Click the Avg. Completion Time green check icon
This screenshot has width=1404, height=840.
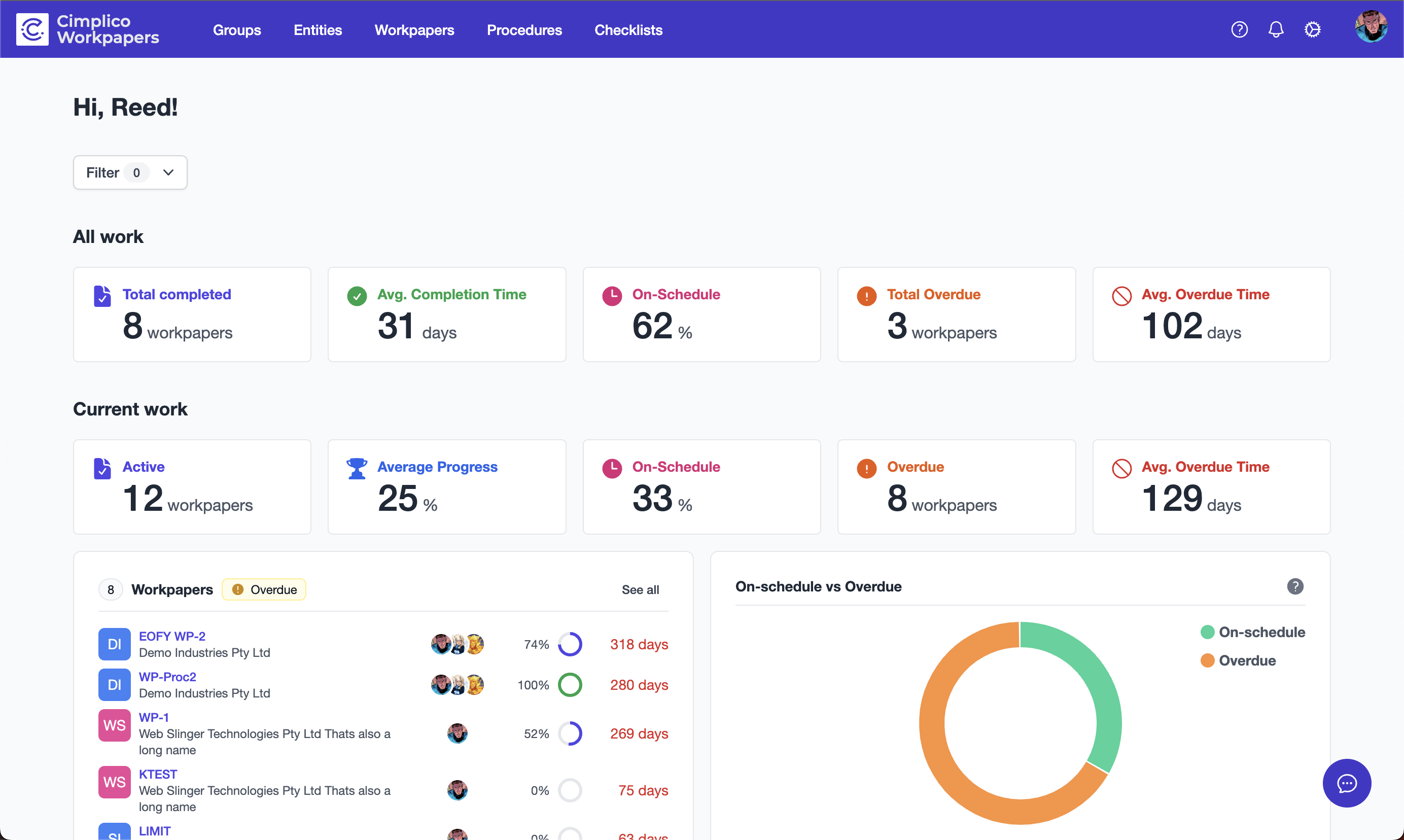point(357,296)
